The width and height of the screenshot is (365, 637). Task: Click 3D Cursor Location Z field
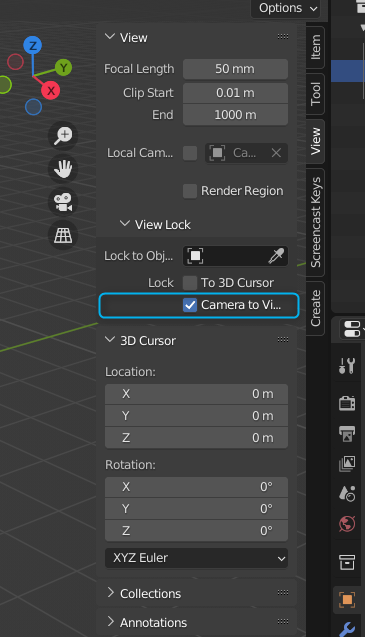[196, 438]
